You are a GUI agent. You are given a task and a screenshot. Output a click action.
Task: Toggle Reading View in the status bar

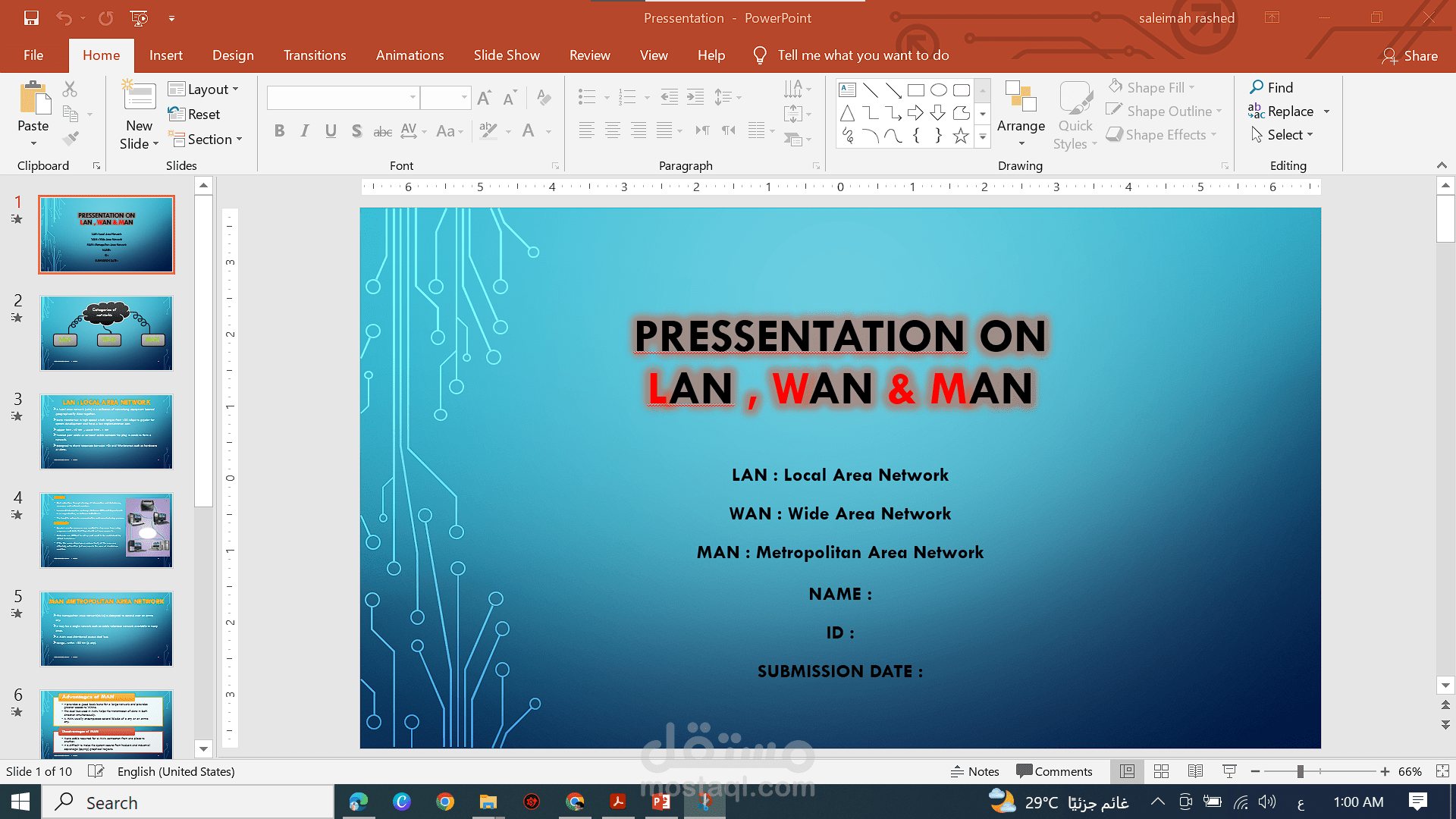coord(1196,771)
